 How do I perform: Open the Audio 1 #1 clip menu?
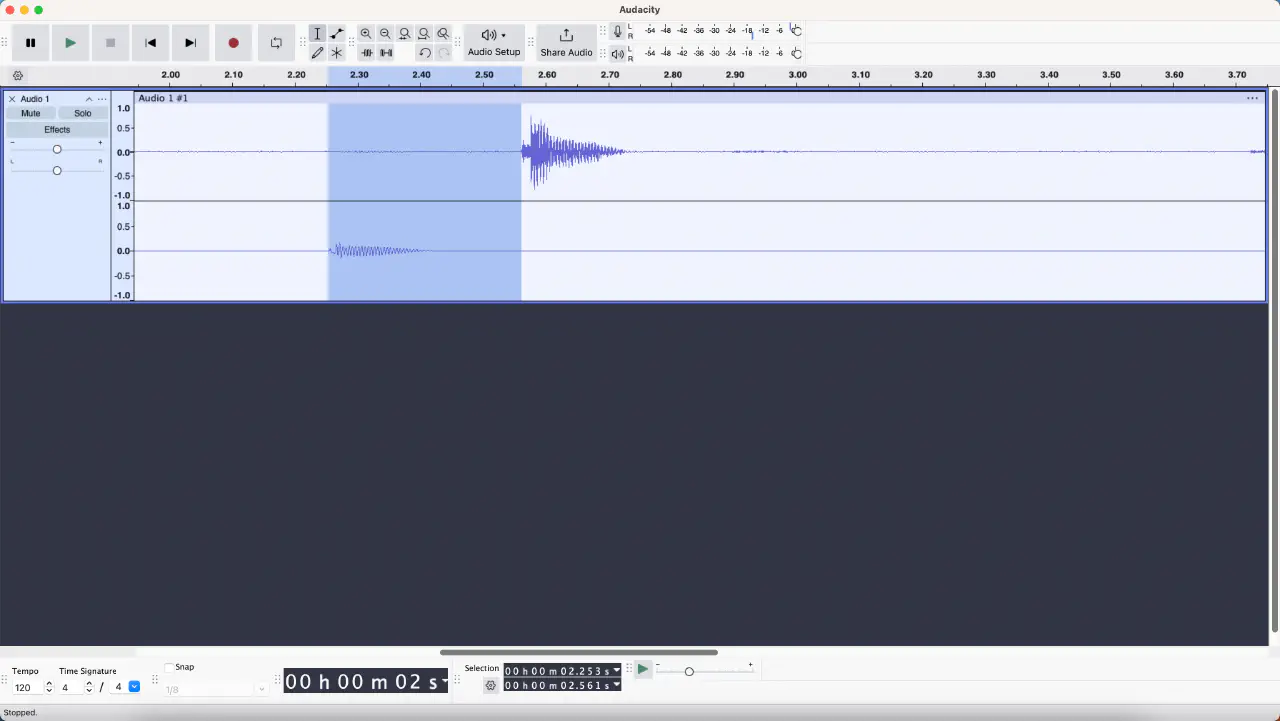[x=1252, y=98]
